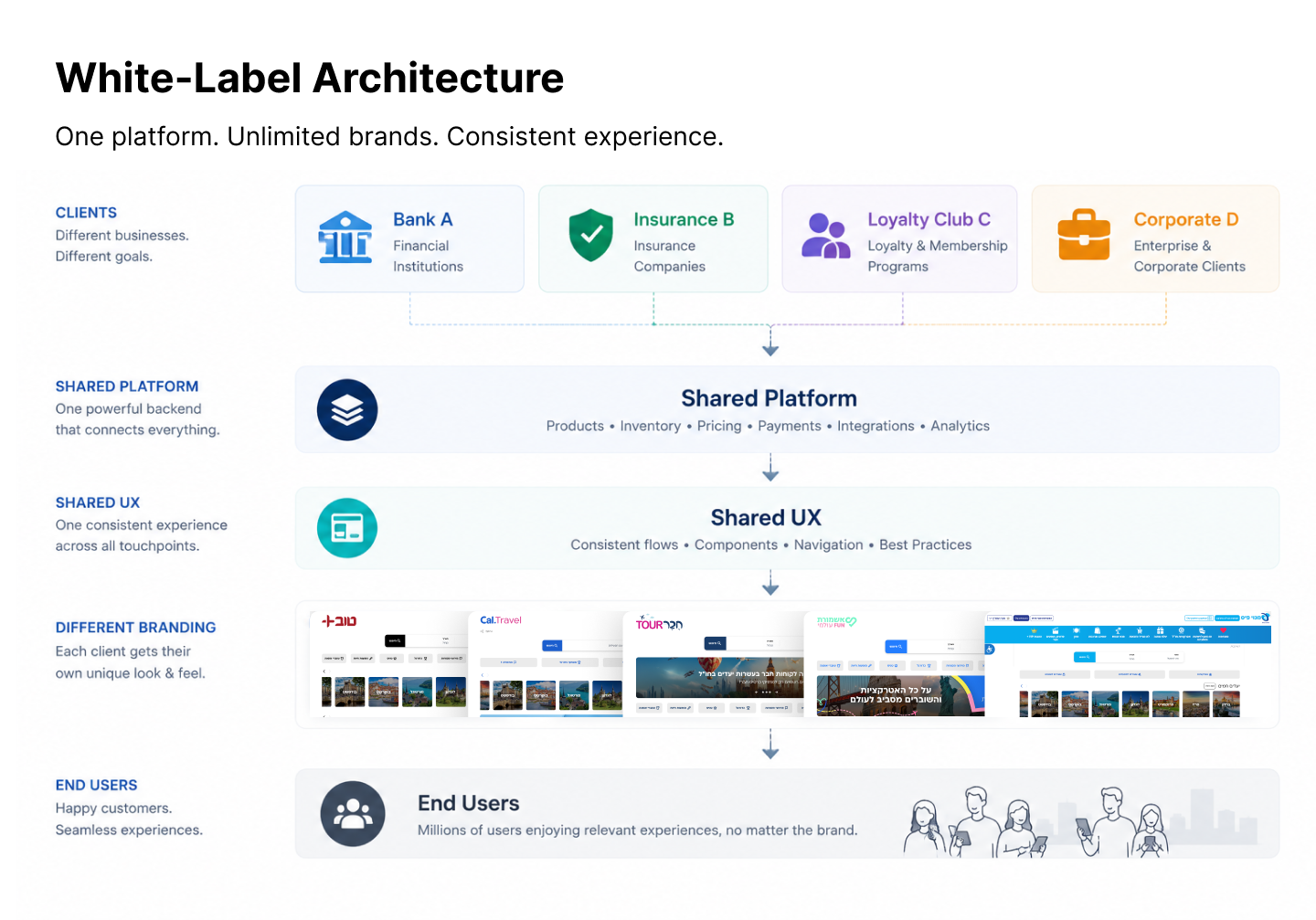
Task: Click the blue search button in the Cal.Travel mockup
Action: (552, 646)
